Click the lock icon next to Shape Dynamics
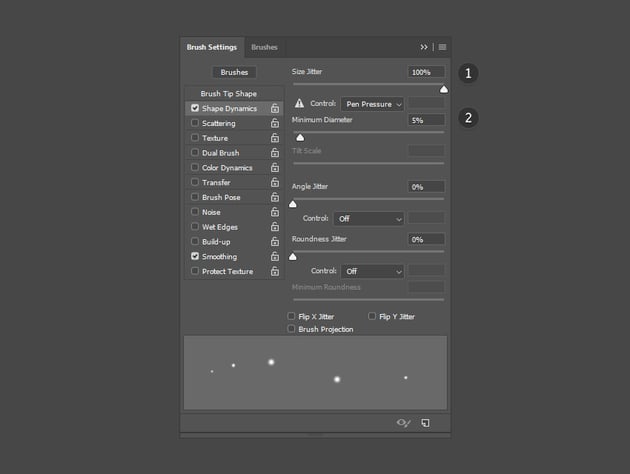This screenshot has width=630, height=474. pyautogui.click(x=275, y=108)
